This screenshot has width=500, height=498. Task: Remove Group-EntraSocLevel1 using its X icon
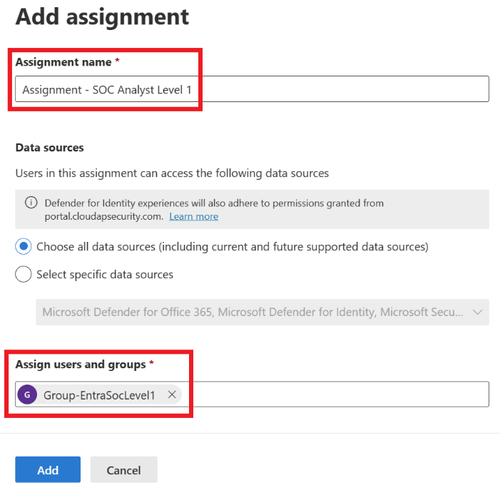(x=172, y=395)
